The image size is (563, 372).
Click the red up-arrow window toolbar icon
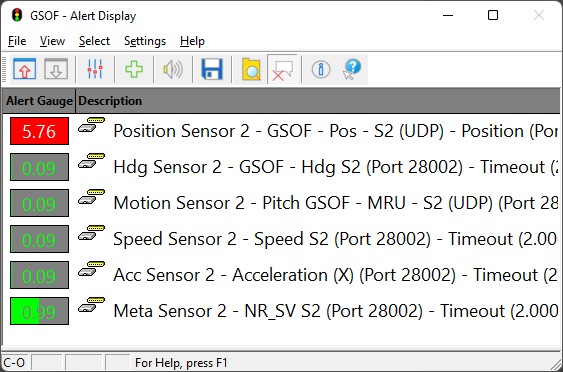point(24,69)
